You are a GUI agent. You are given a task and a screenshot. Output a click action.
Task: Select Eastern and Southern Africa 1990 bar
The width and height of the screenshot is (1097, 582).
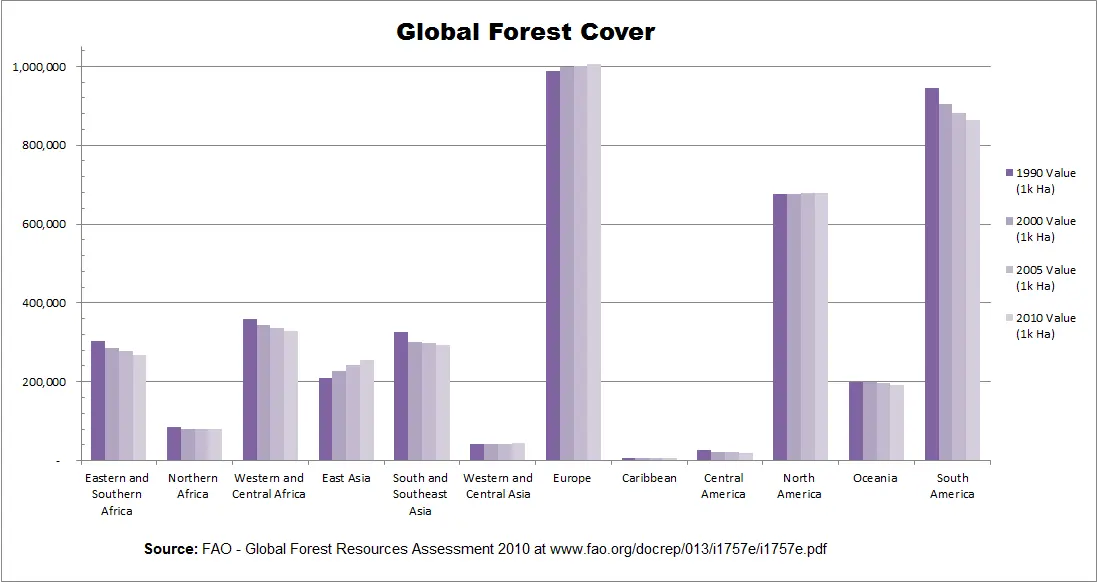pyautogui.click(x=98, y=401)
